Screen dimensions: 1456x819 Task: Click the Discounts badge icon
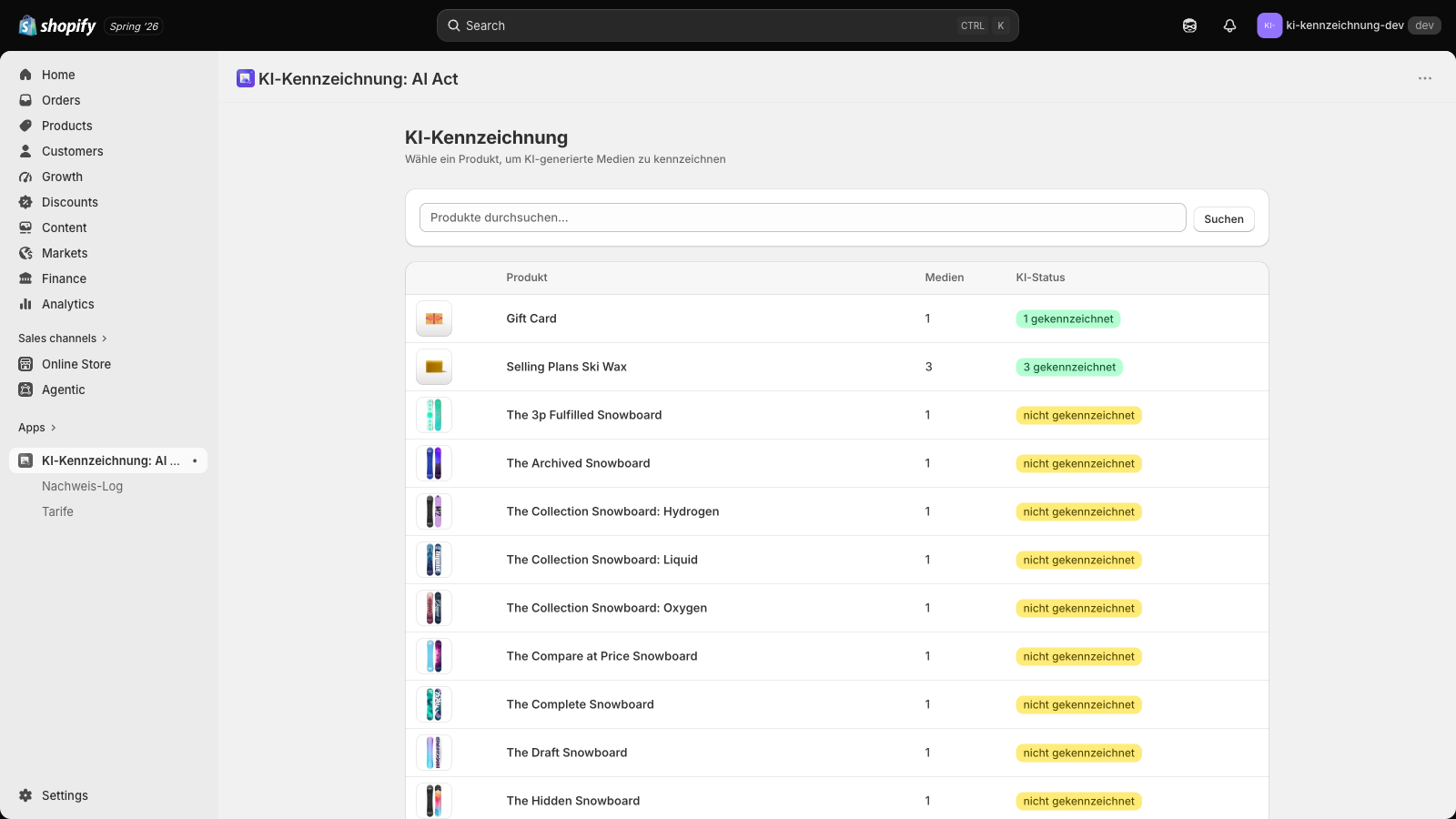(25, 202)
